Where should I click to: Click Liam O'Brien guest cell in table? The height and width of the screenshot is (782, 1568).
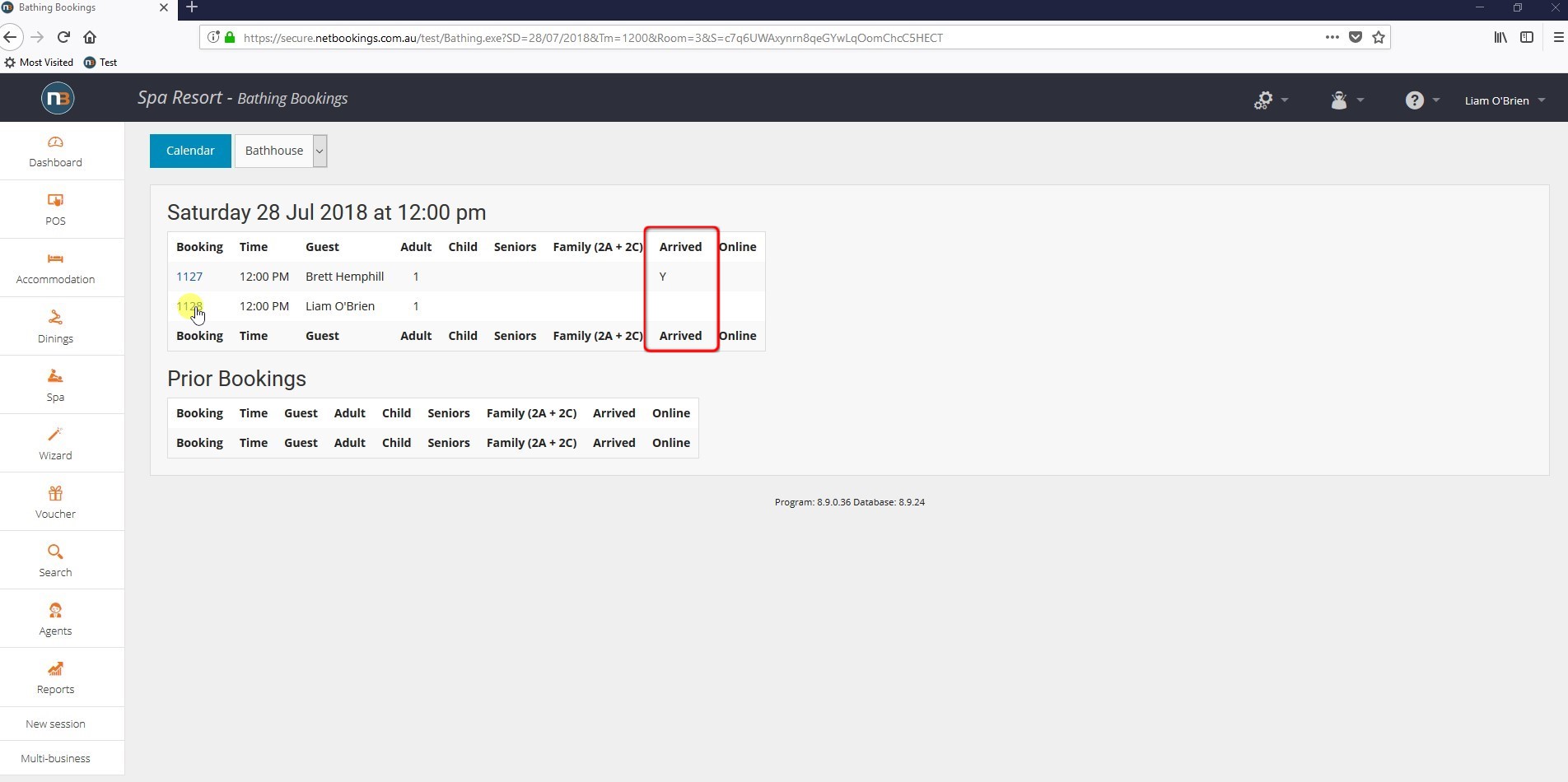click(340, 306)
